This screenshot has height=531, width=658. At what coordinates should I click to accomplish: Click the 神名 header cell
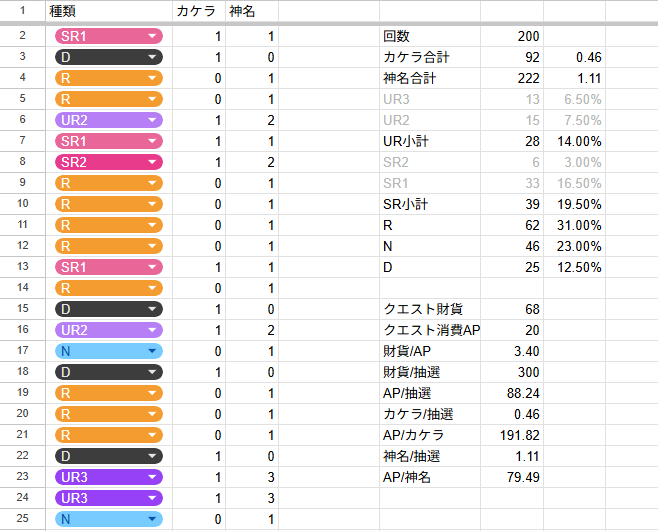251,12
